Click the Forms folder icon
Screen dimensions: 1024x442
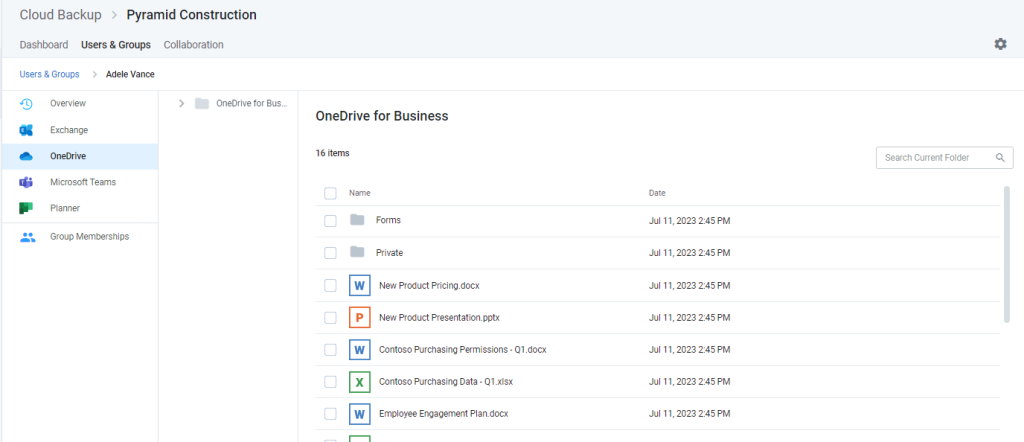tap(357, 220)
